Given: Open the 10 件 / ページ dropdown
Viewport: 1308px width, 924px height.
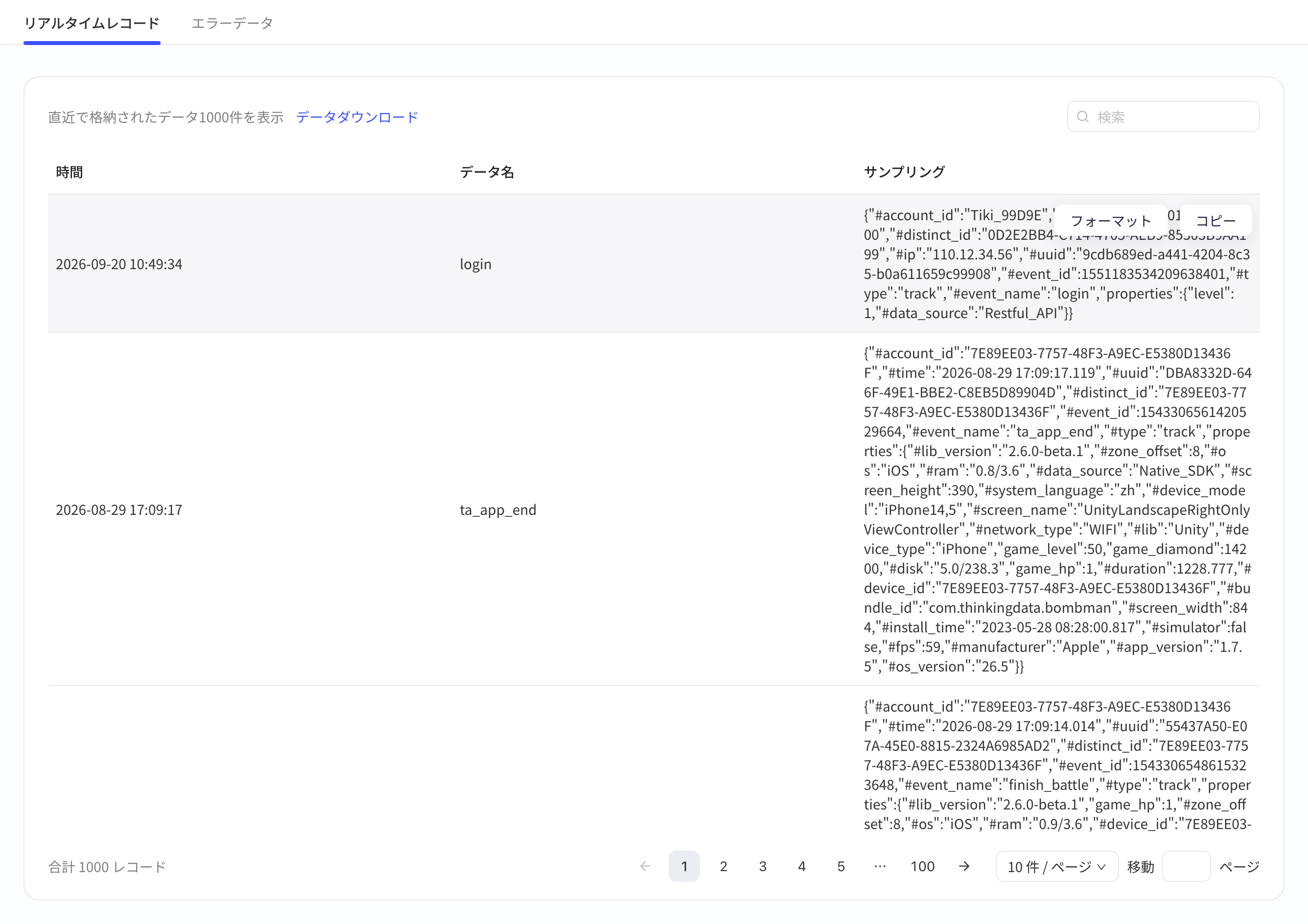Looking at the screenshot, I should click(1057, 866).
